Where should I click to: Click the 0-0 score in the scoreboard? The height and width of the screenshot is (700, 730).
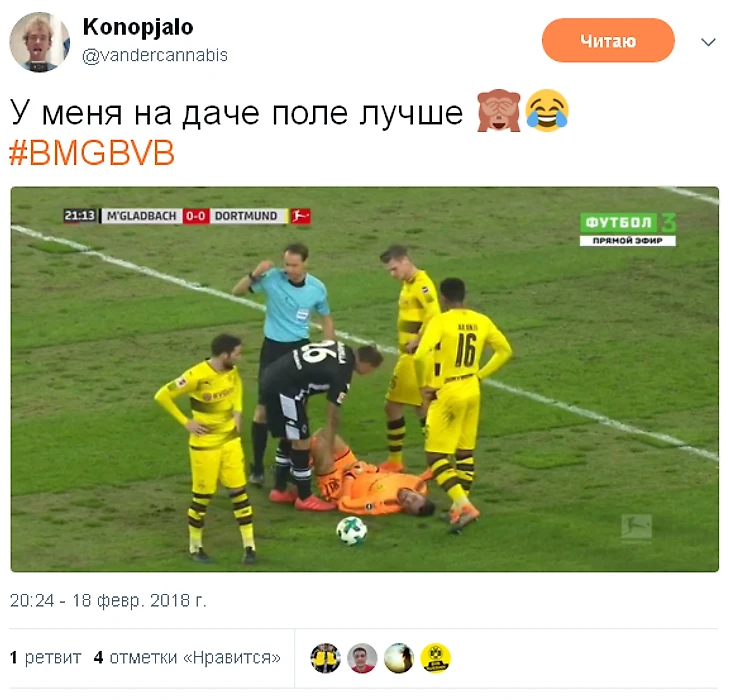click(x=196, y=216)
